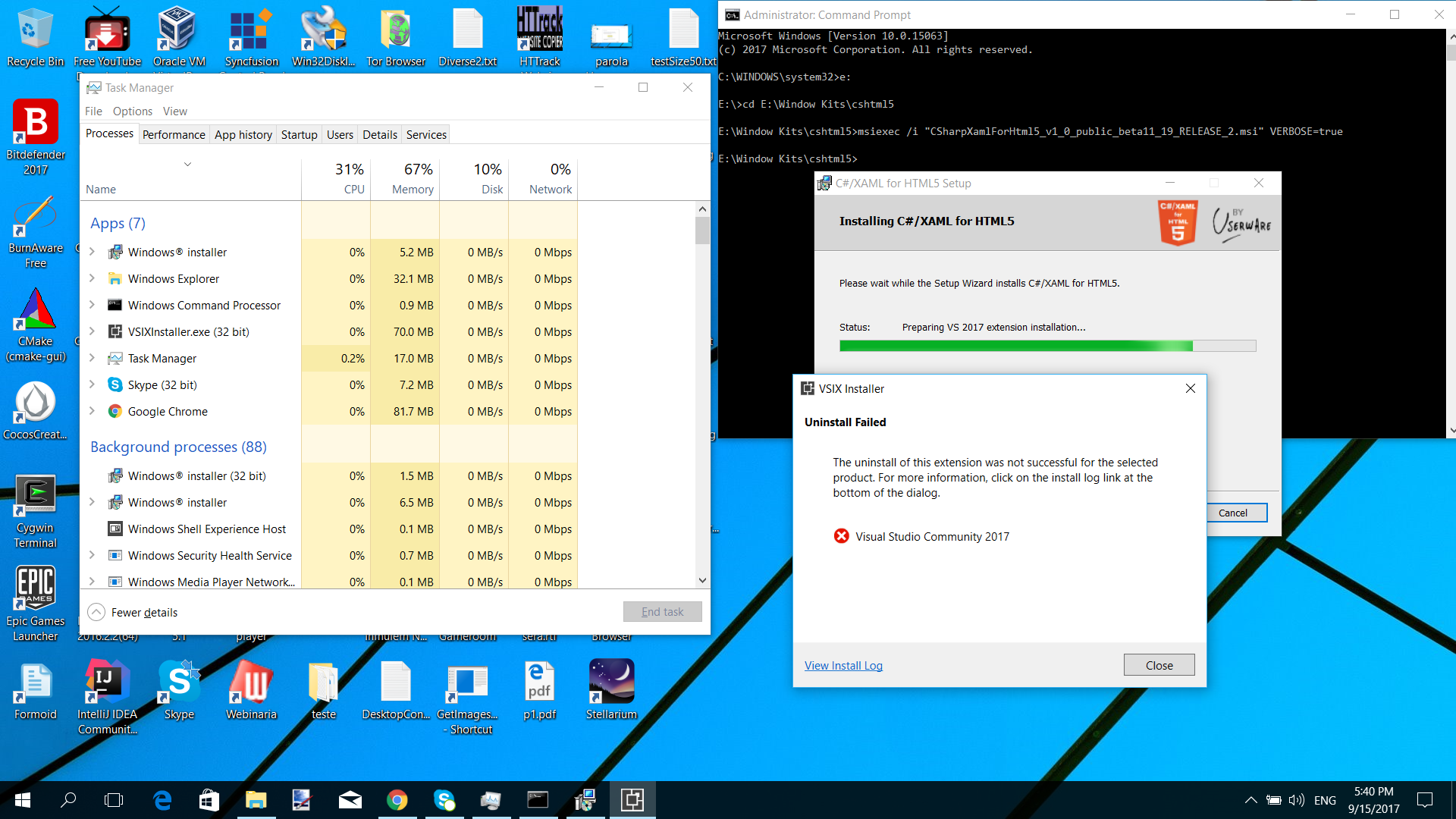This screenshot has height=819, width=1456.
Task: Expand Google Chrome process row
Action: [x=92, y=411]
